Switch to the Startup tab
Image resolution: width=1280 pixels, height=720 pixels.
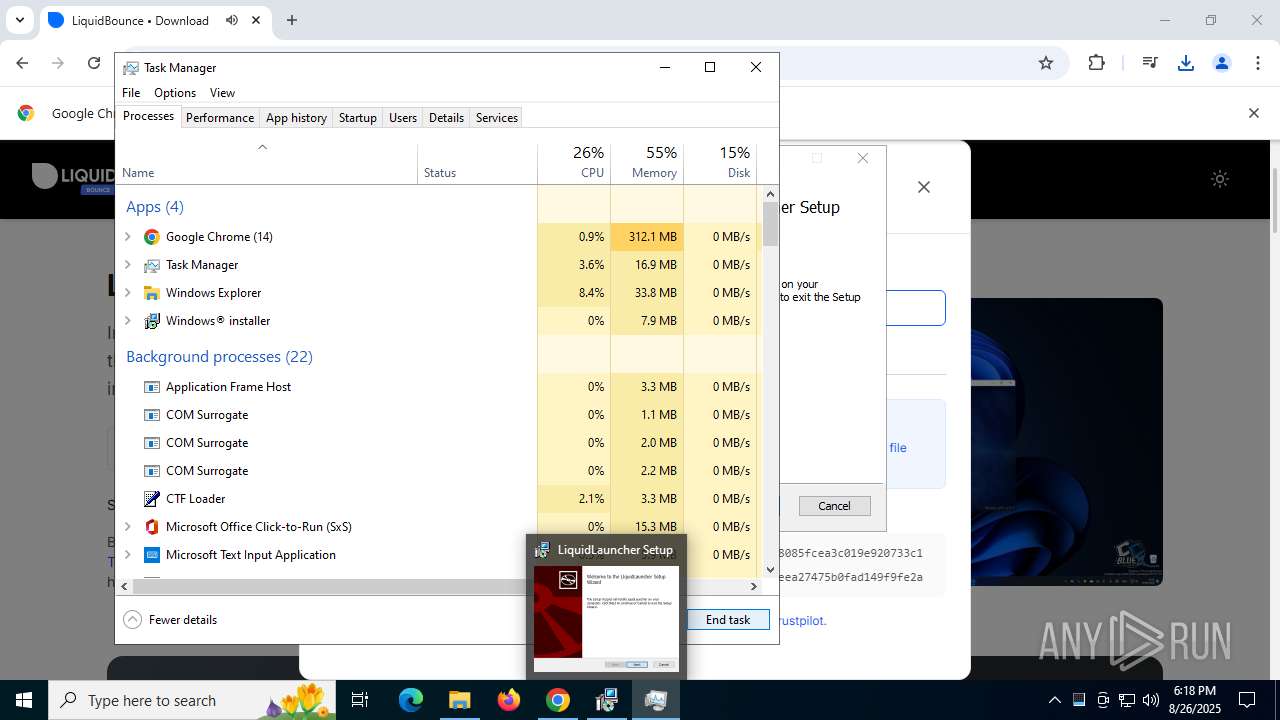point(357,118)
